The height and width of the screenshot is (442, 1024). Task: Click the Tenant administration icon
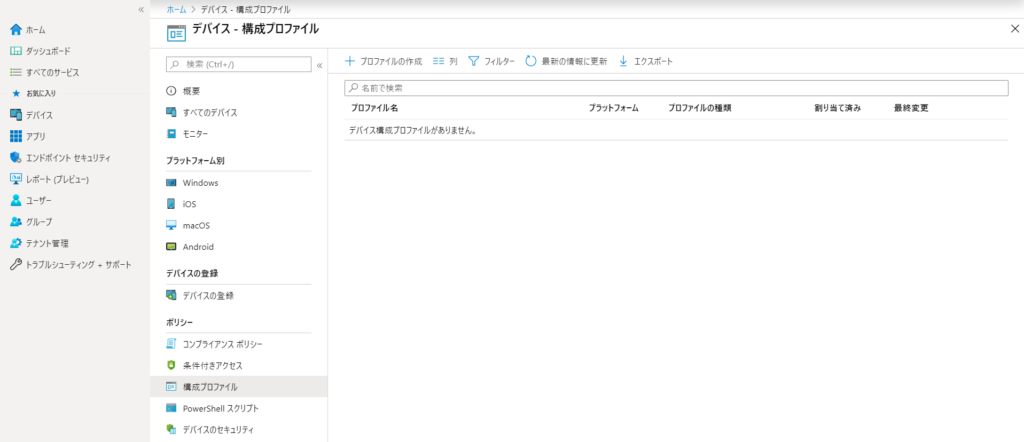16,243
